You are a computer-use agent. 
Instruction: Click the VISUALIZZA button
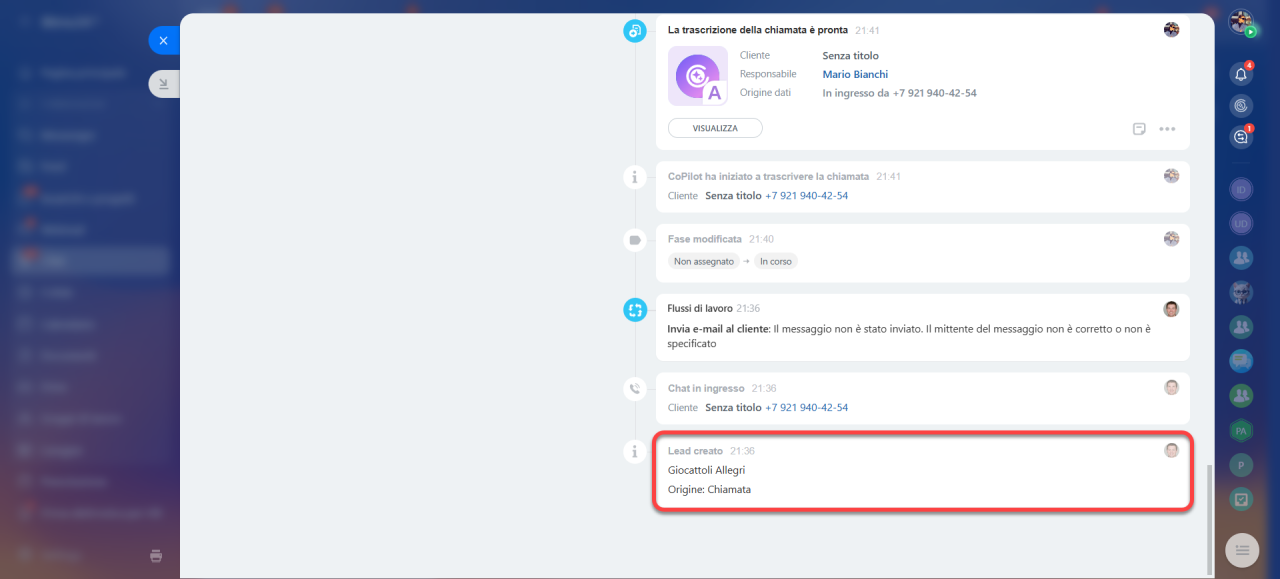(x=715, y=128)
